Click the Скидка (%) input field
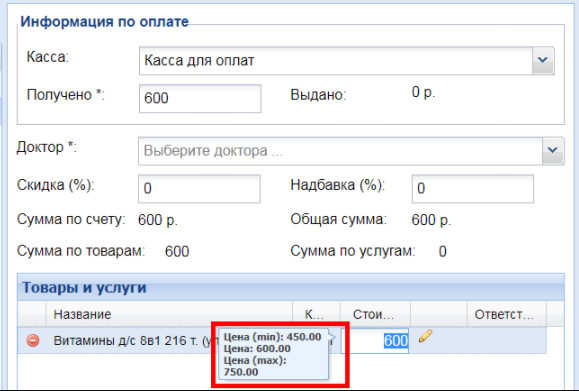The height and width of the screenshot is (391, 579). coord(199,189)
